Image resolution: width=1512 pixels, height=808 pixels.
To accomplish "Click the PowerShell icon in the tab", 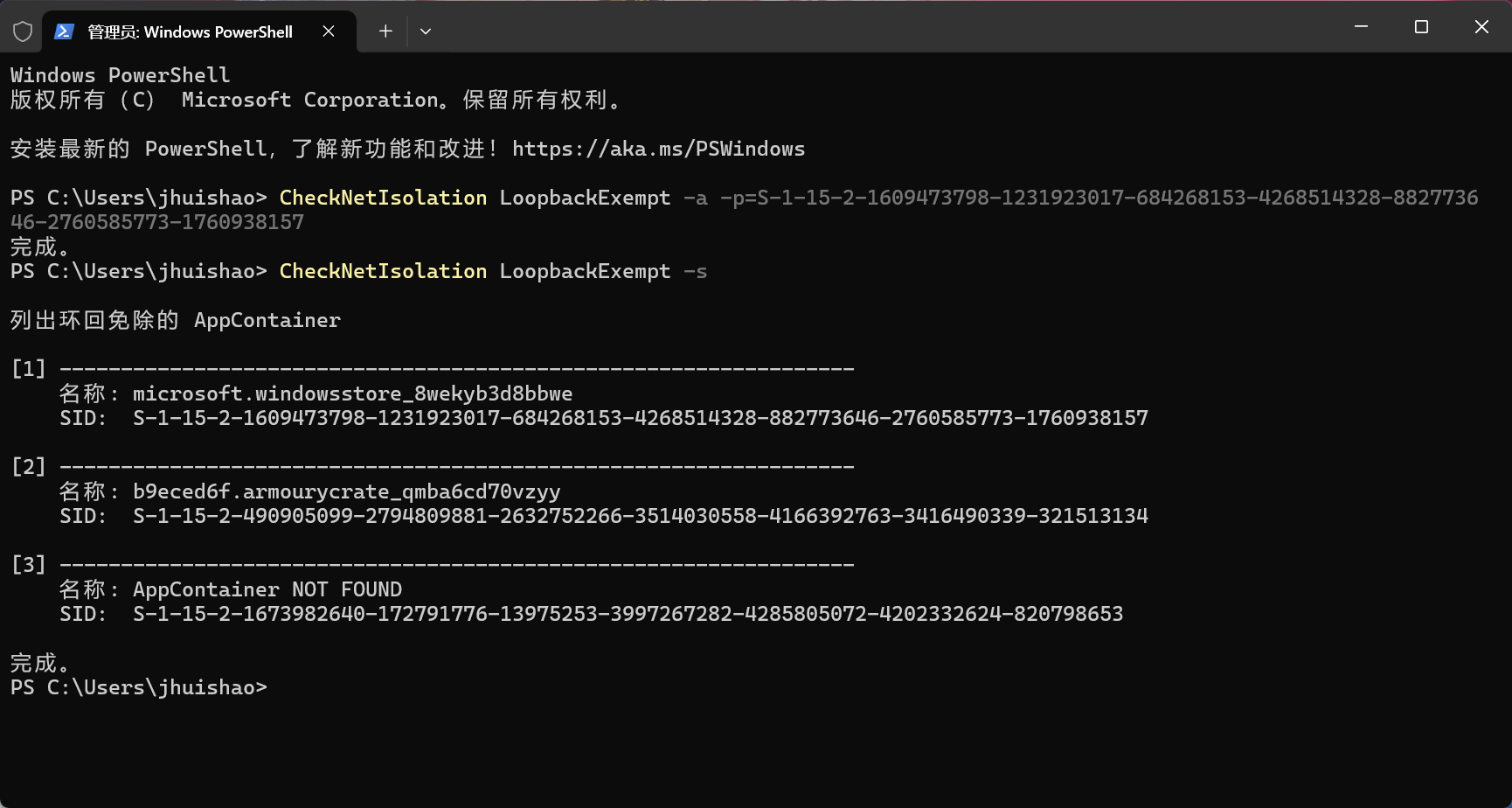I will (64, 32).
